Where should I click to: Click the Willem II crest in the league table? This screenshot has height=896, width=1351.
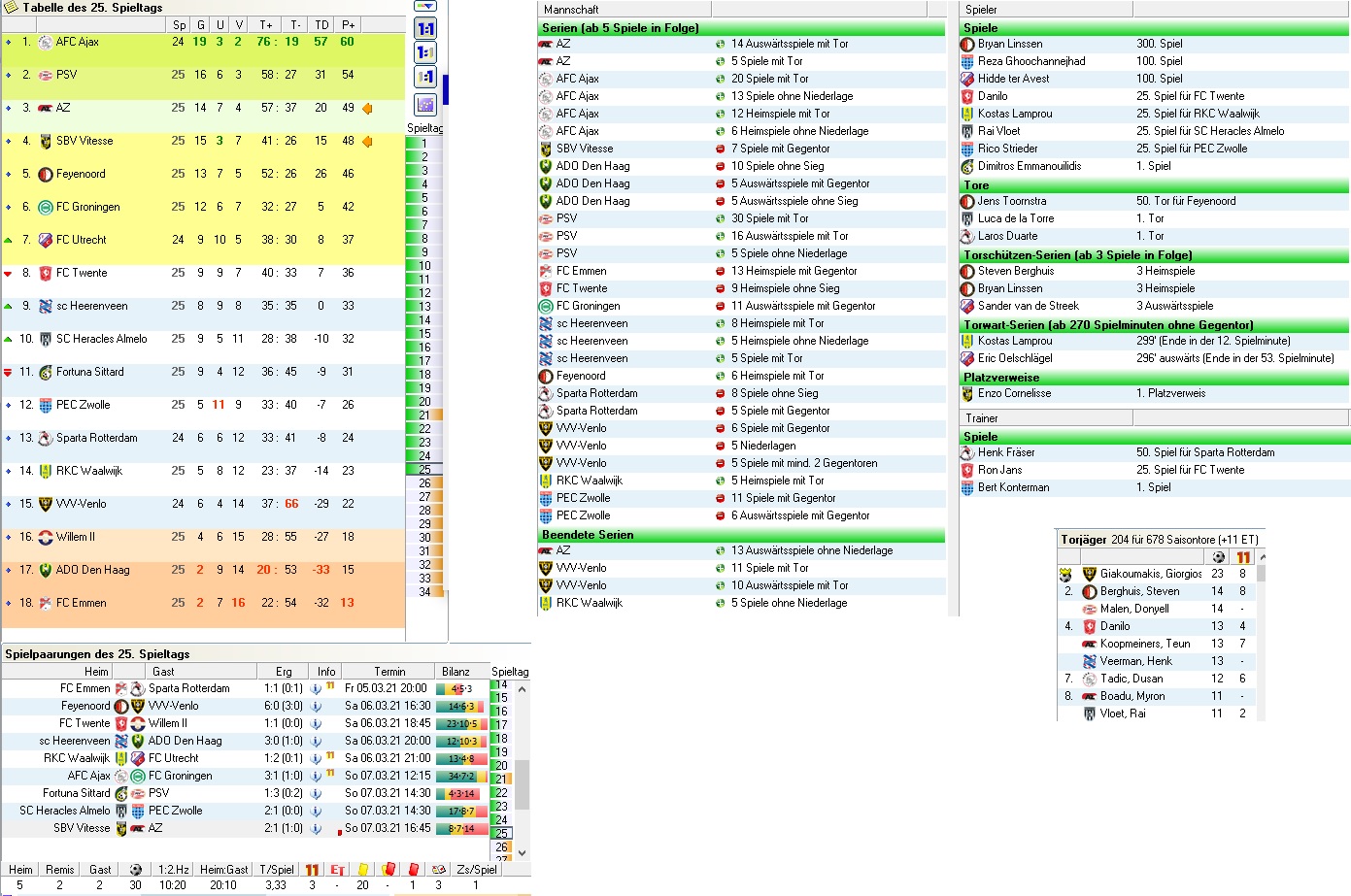(45, 537)
